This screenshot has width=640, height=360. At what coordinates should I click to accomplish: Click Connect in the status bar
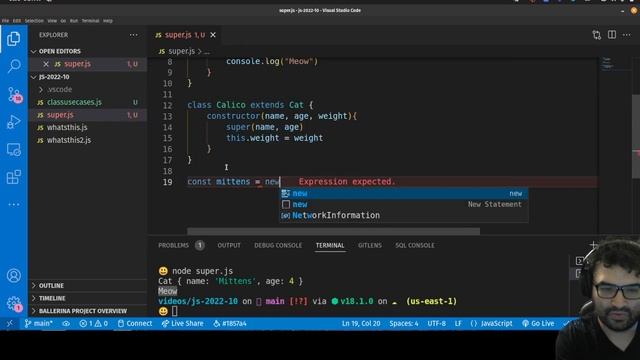135,324
